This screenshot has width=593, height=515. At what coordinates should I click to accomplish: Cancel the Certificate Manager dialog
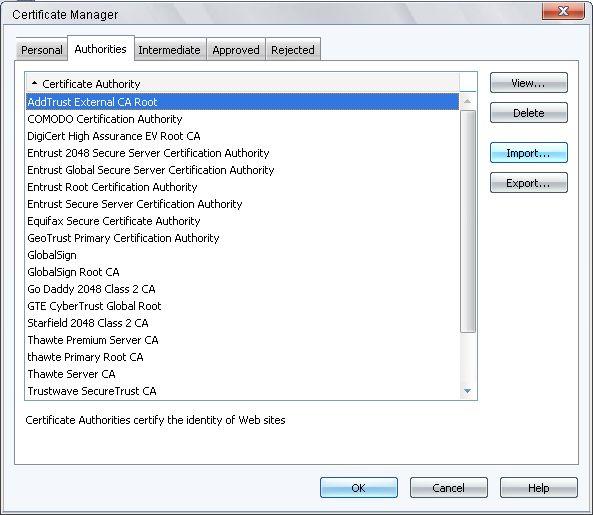449,488
